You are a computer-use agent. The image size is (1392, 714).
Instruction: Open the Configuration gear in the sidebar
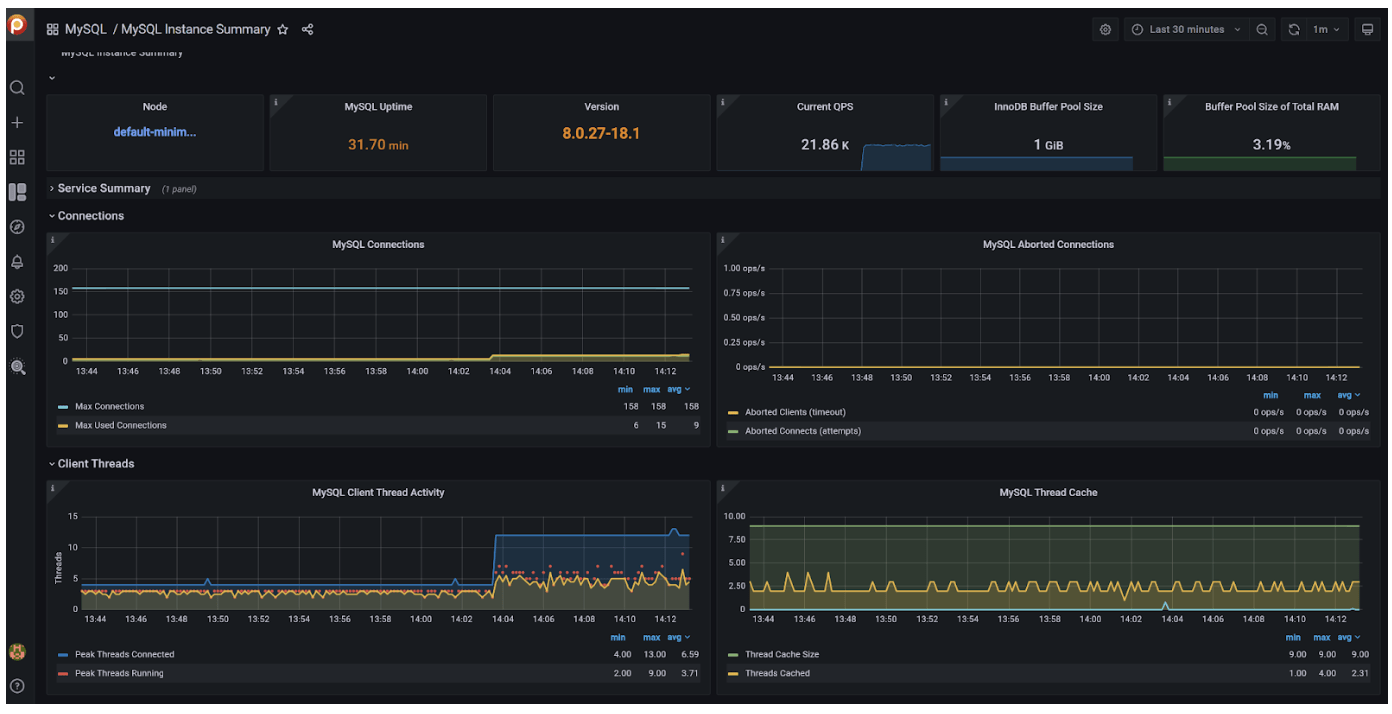coord(17,297)
